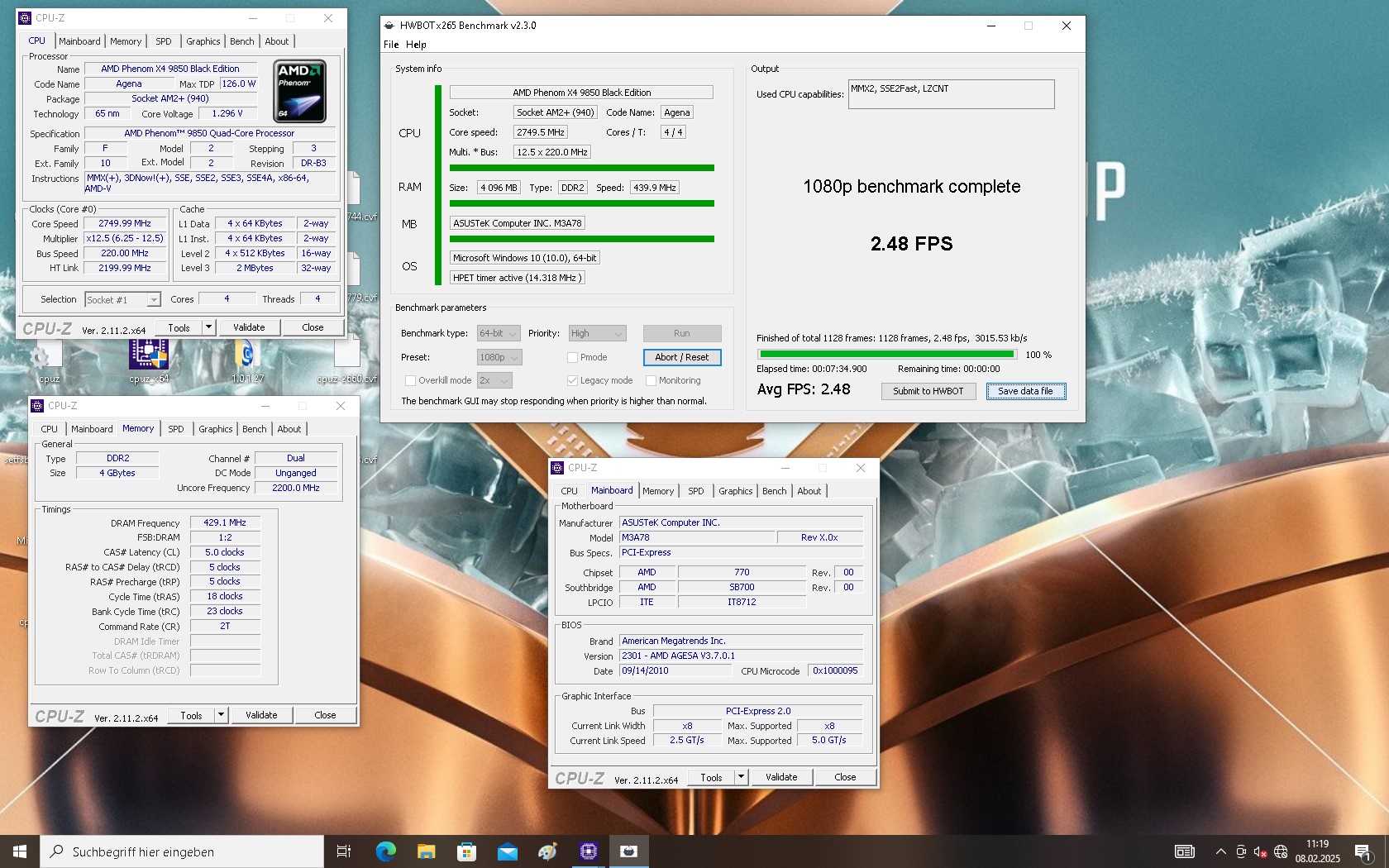
Task: Open the 1.0.1.27 folder desktop icon
Action: (246, 355)
